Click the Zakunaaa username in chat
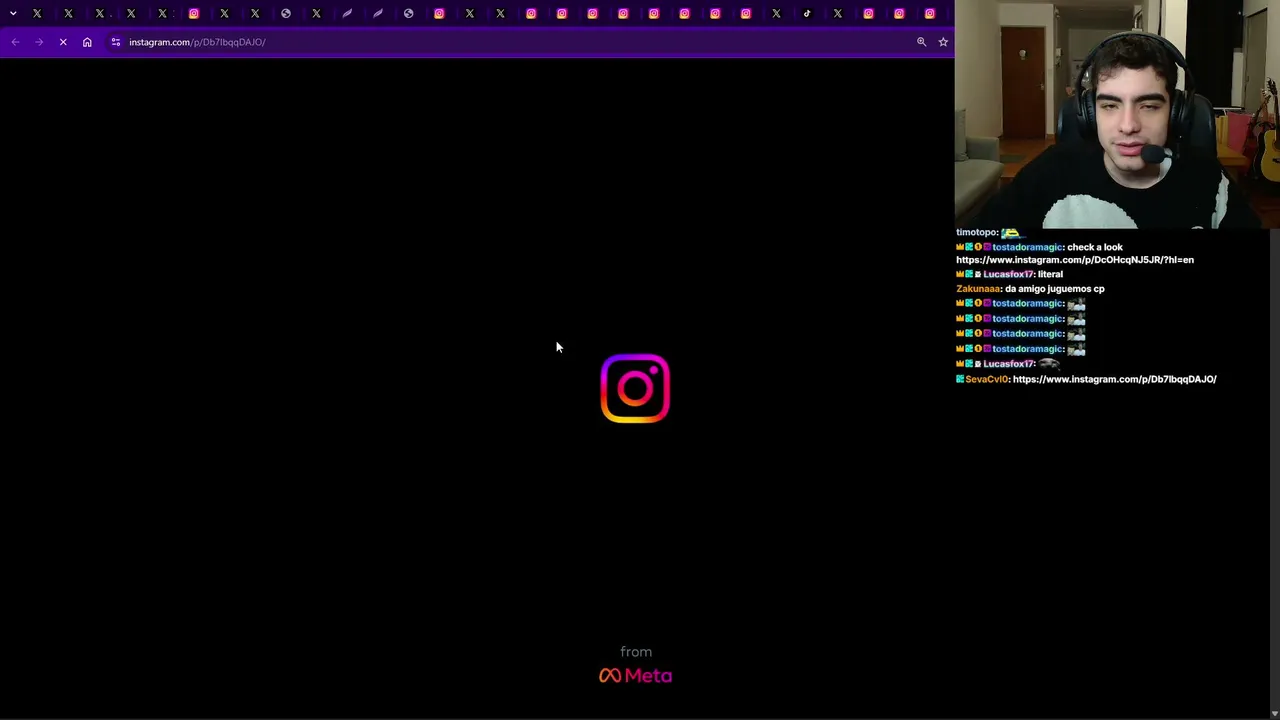This screenshot has height=720, width=1280. click(978, 289)
